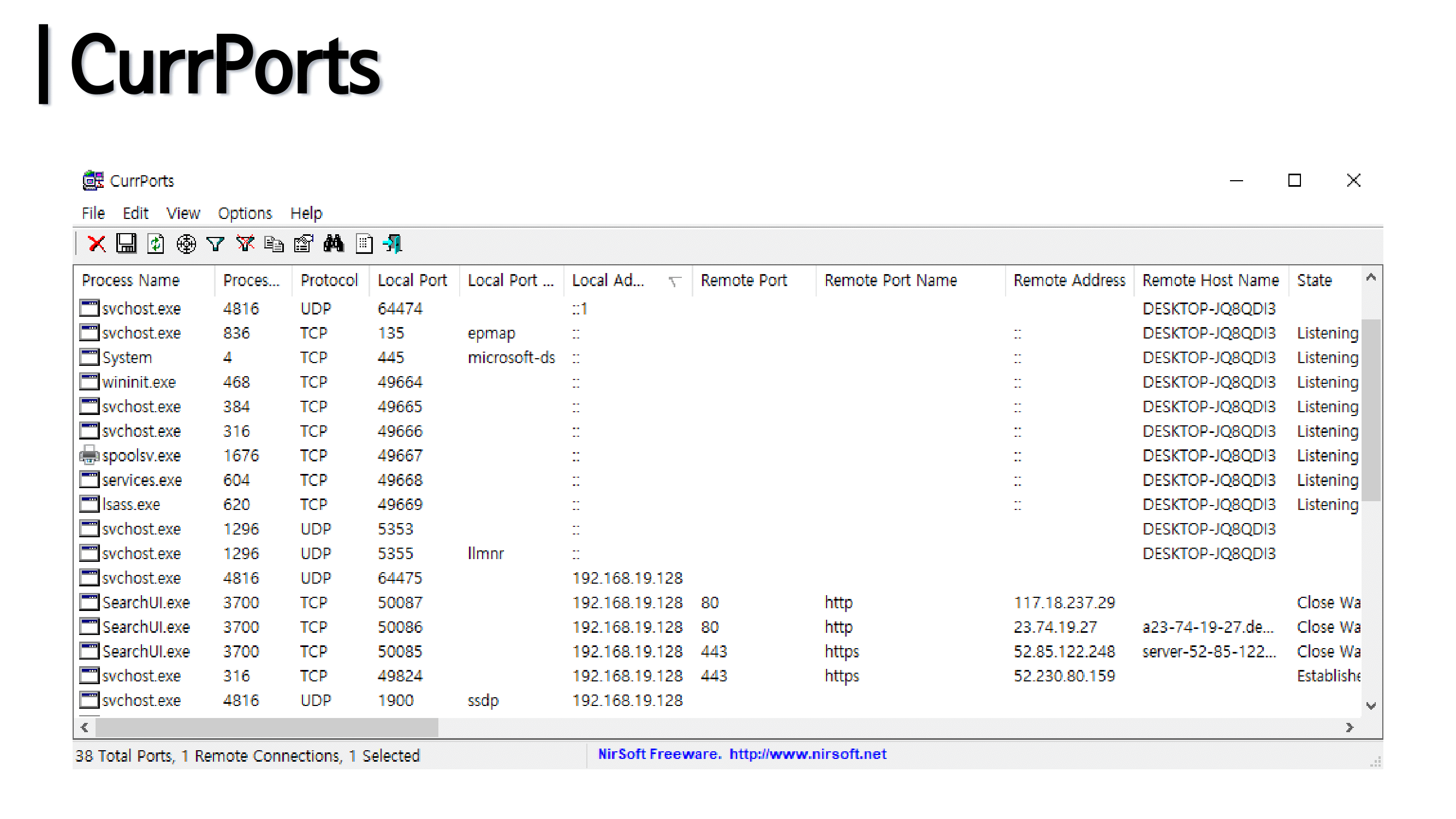Click remote address 52.85.122.248

click(1065, 651)
